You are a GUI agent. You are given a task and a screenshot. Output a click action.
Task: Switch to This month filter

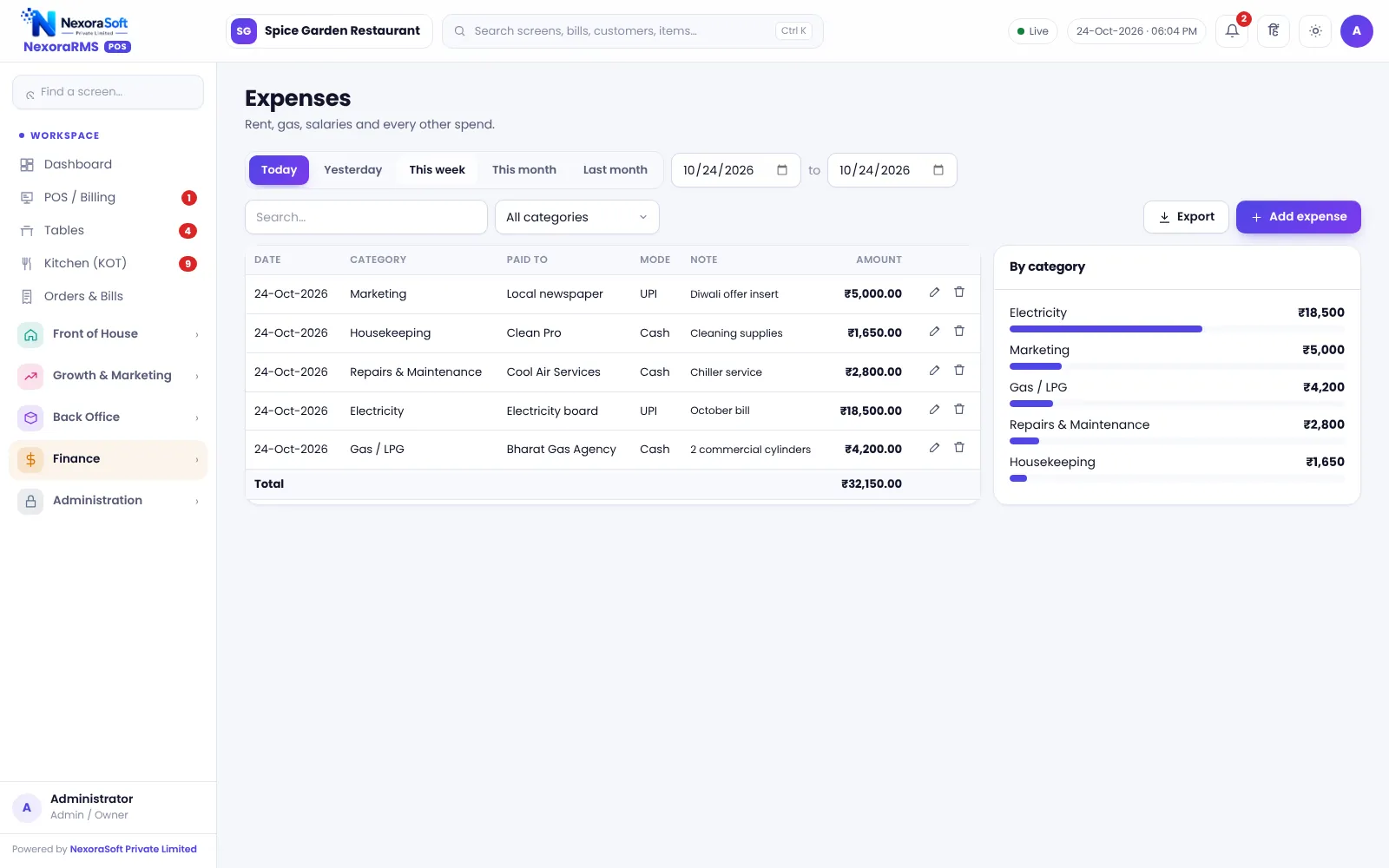click(524, 170)
